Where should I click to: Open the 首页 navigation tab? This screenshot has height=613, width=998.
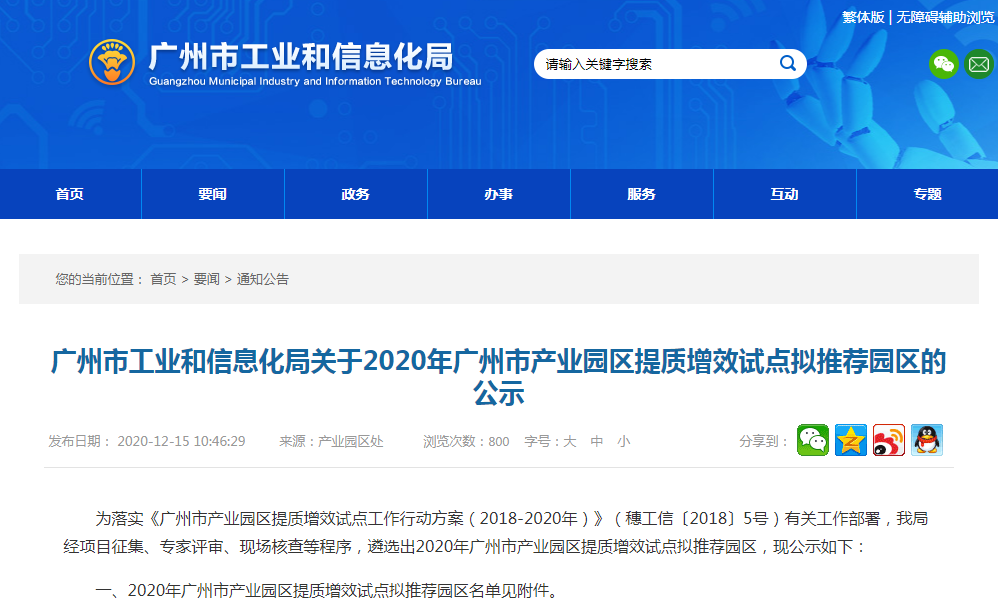point(70,194)
